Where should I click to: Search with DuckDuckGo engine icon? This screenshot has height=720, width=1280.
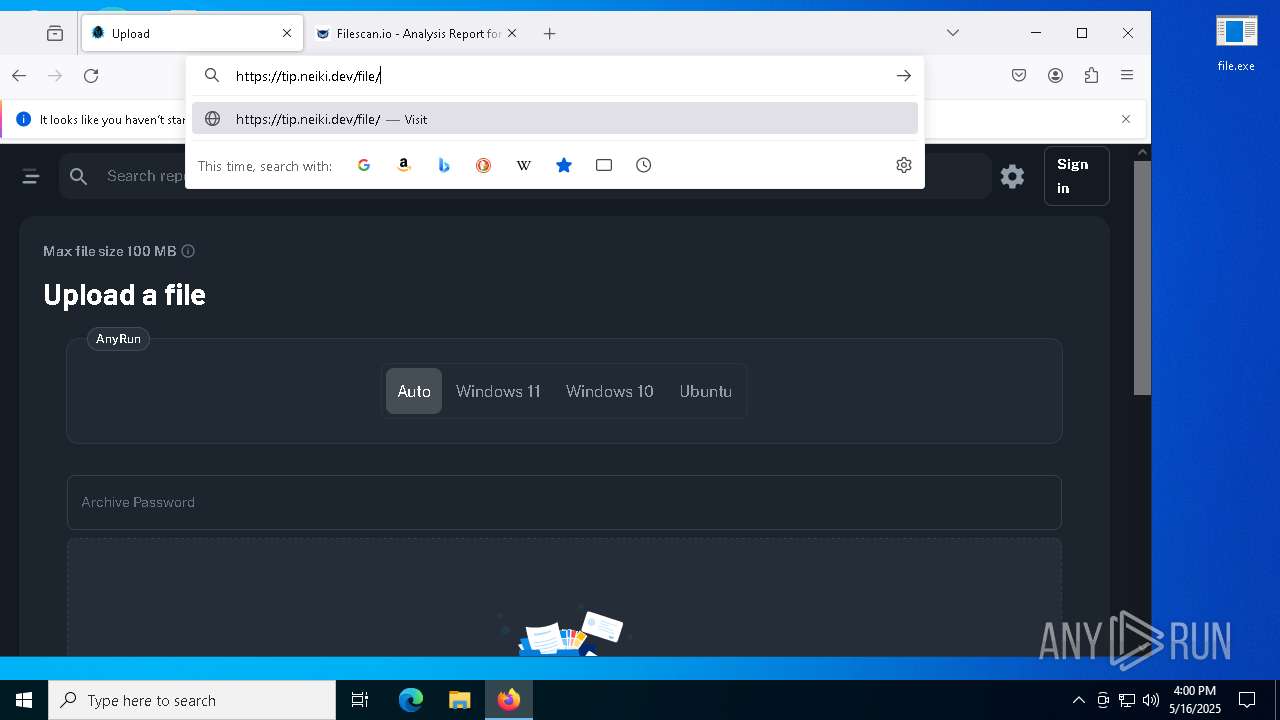[x=483, y=165]
